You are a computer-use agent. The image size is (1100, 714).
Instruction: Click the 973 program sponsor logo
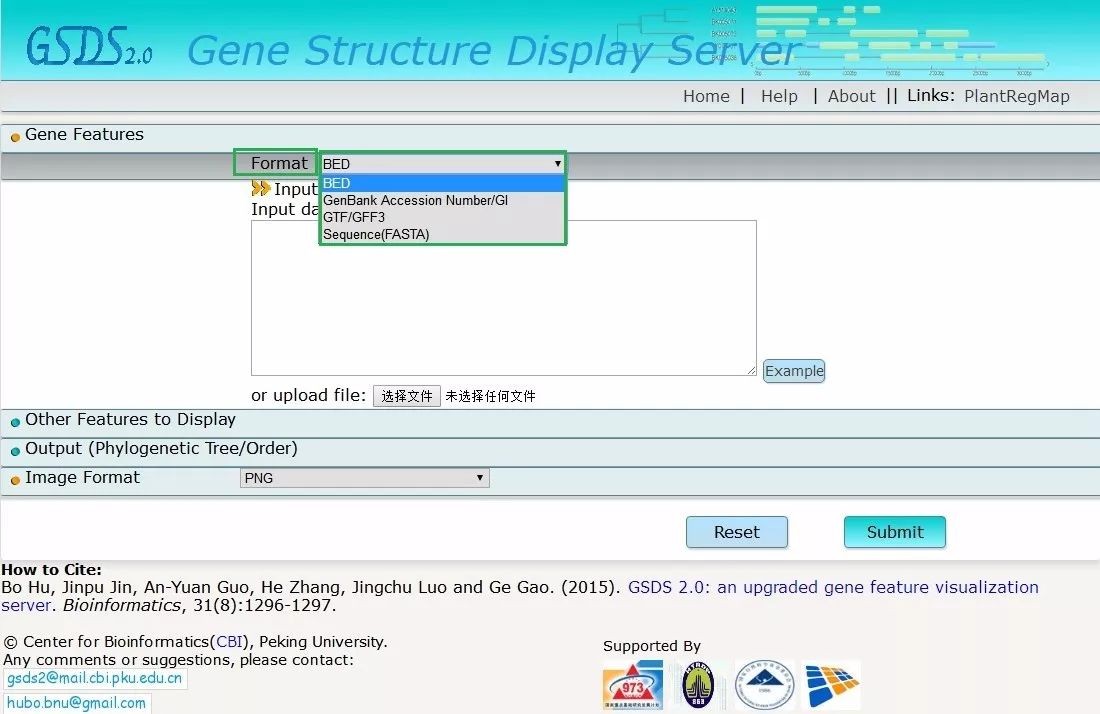coord(632,685)
